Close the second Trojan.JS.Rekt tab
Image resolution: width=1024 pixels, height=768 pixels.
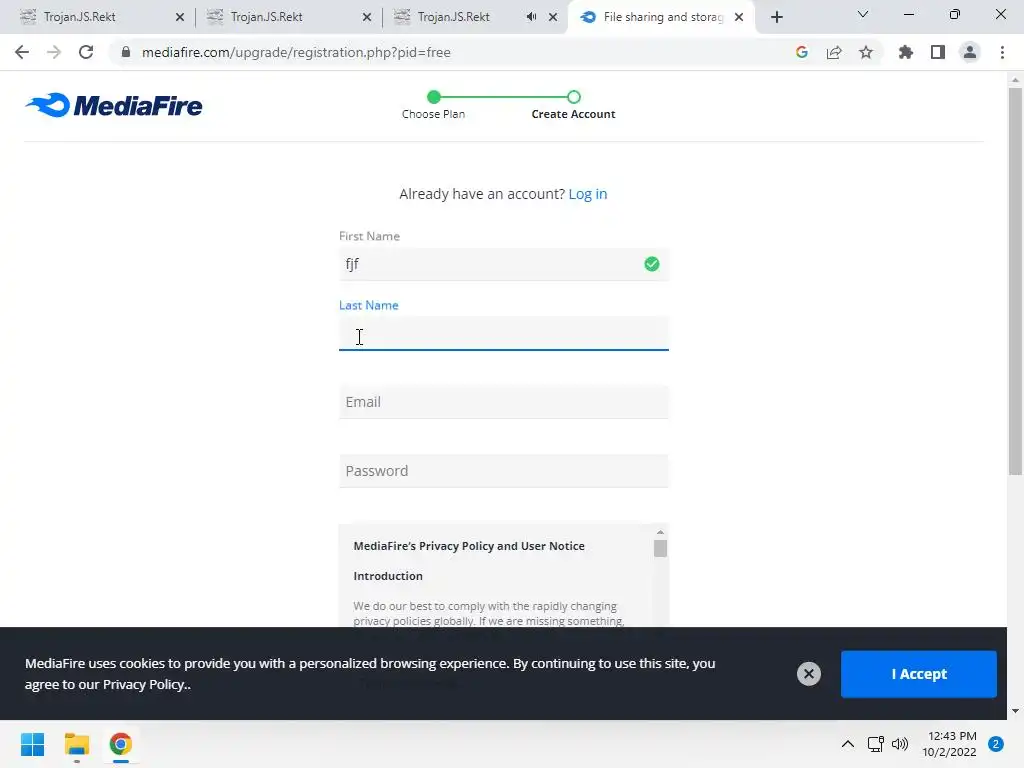click(367, 18)
